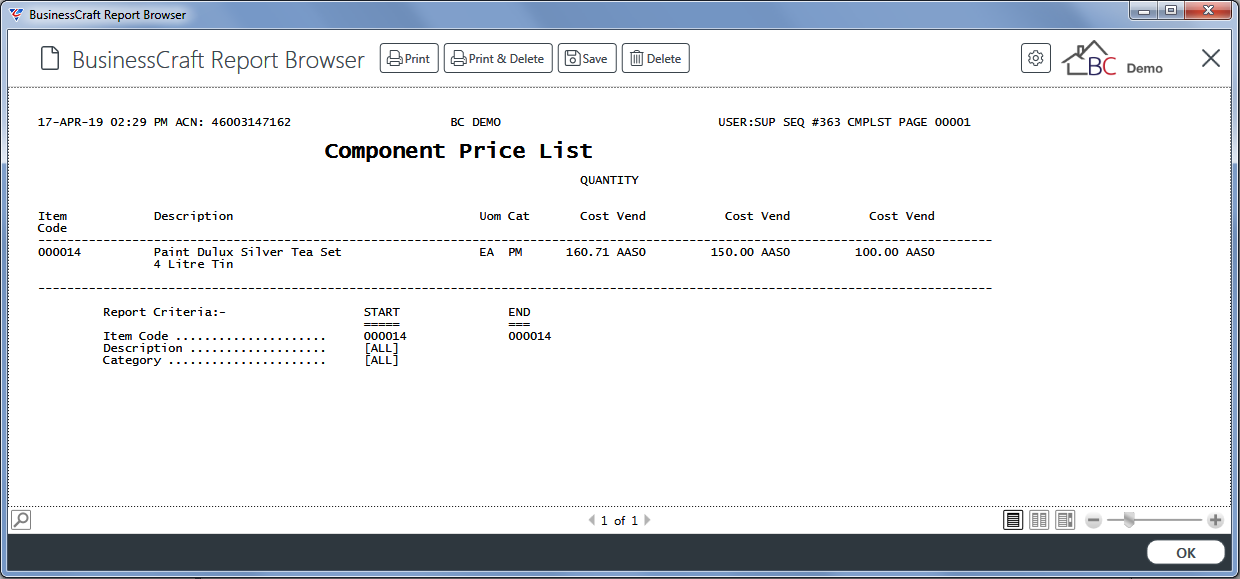Select the third page layout view icon
This screenshot has height=579, width=1240.
(1065, 520)
